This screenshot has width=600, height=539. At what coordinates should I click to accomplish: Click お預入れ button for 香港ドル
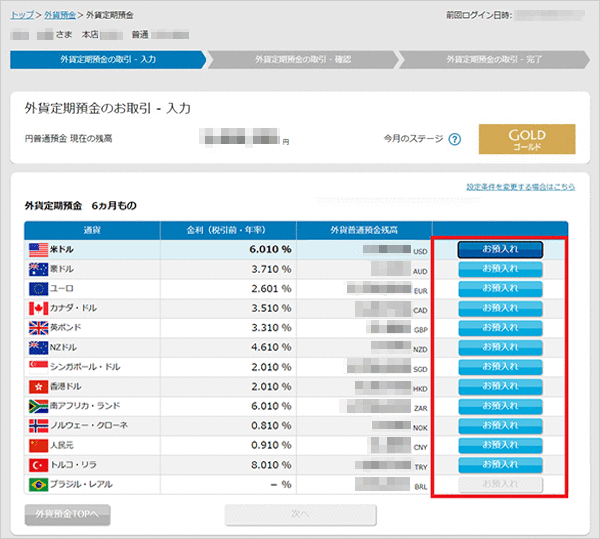point(500,386)
